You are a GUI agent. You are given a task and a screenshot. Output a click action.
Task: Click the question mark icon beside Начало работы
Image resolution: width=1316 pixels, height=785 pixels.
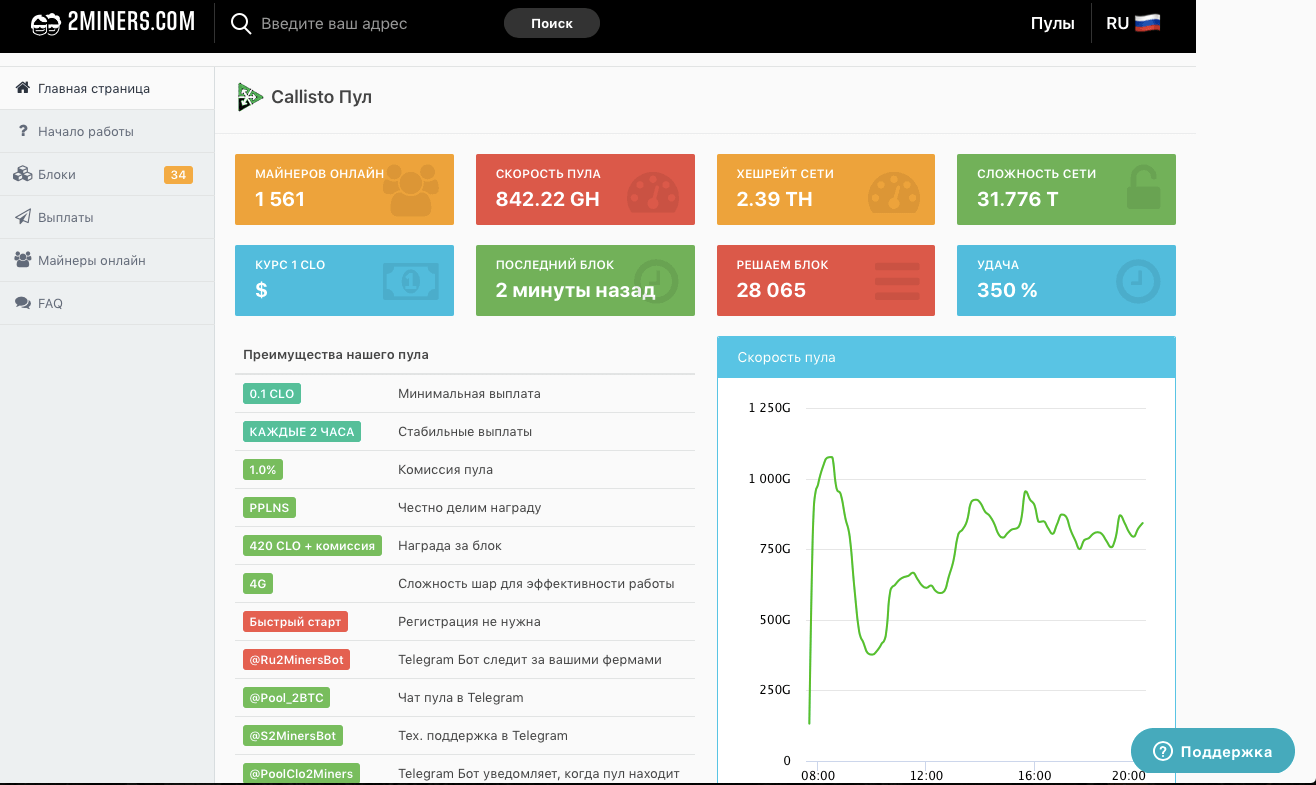point(22,131)
